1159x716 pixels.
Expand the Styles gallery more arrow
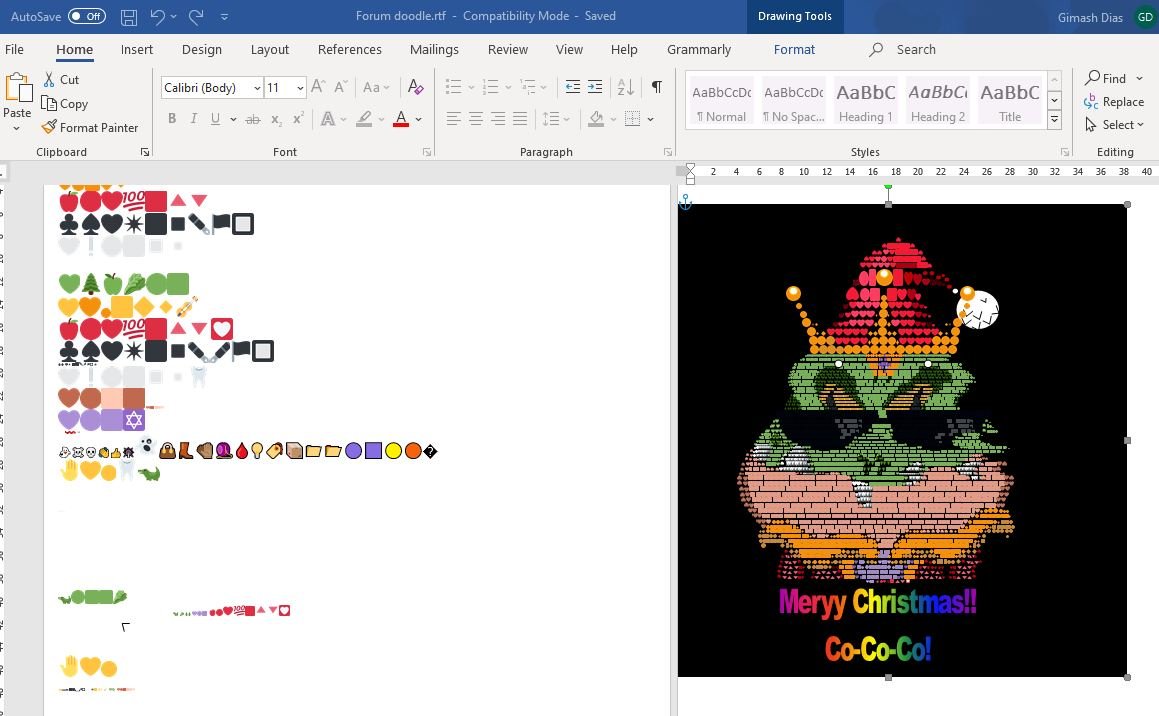click(x=1054, y=120)
